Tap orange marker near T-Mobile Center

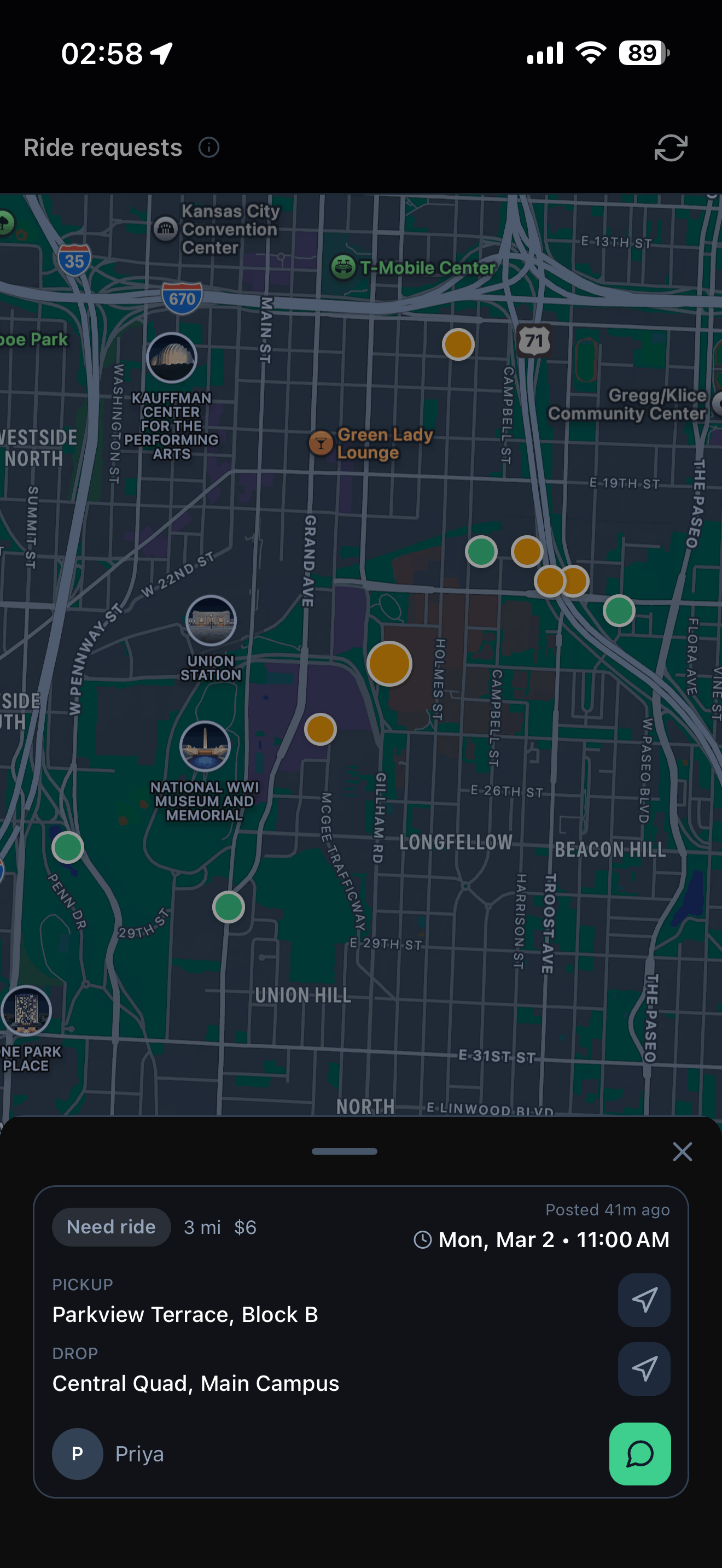point(458,344)
